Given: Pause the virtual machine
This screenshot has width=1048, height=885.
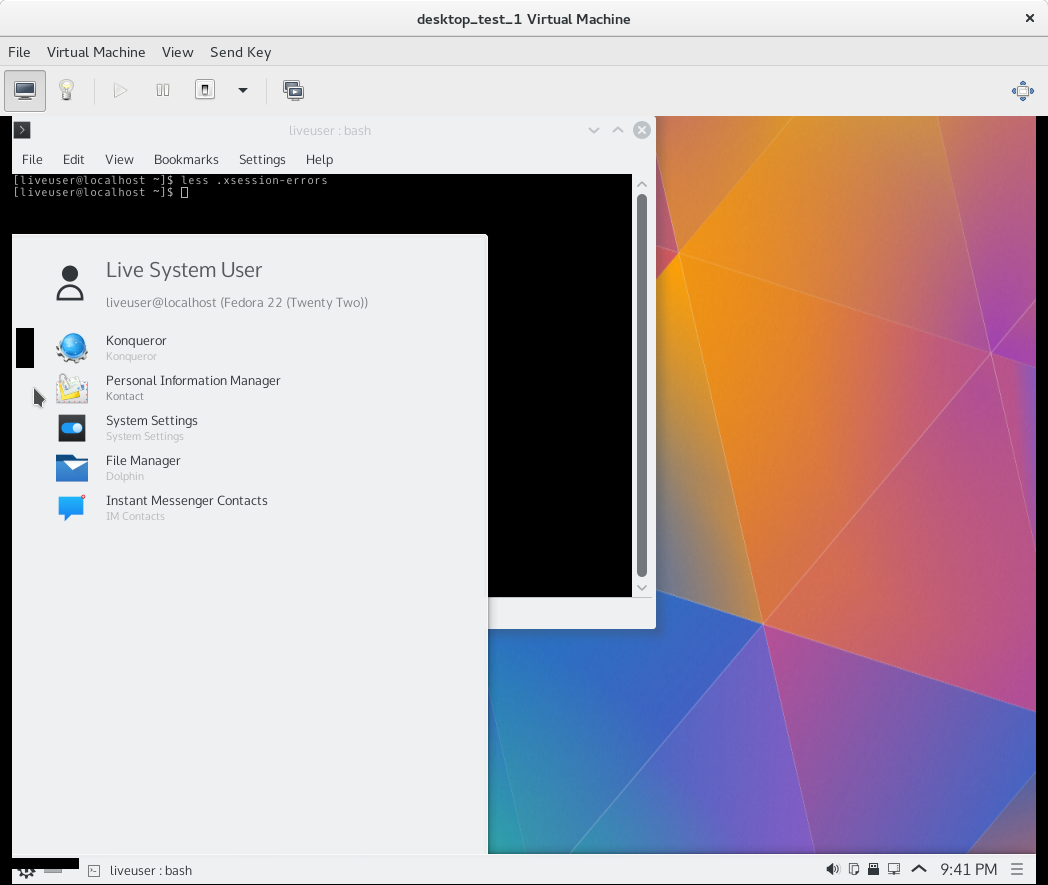Looking at the screenshot, I should click(163, 90).
